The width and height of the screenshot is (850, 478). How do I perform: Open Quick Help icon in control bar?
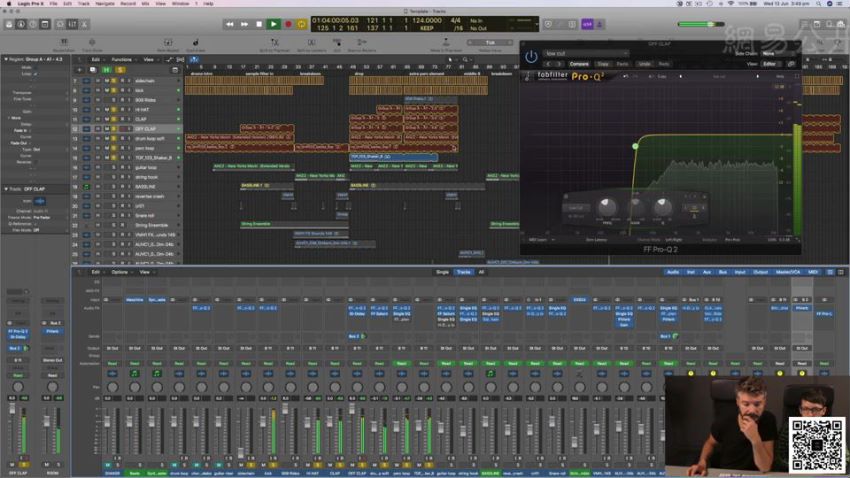point(33,24)
